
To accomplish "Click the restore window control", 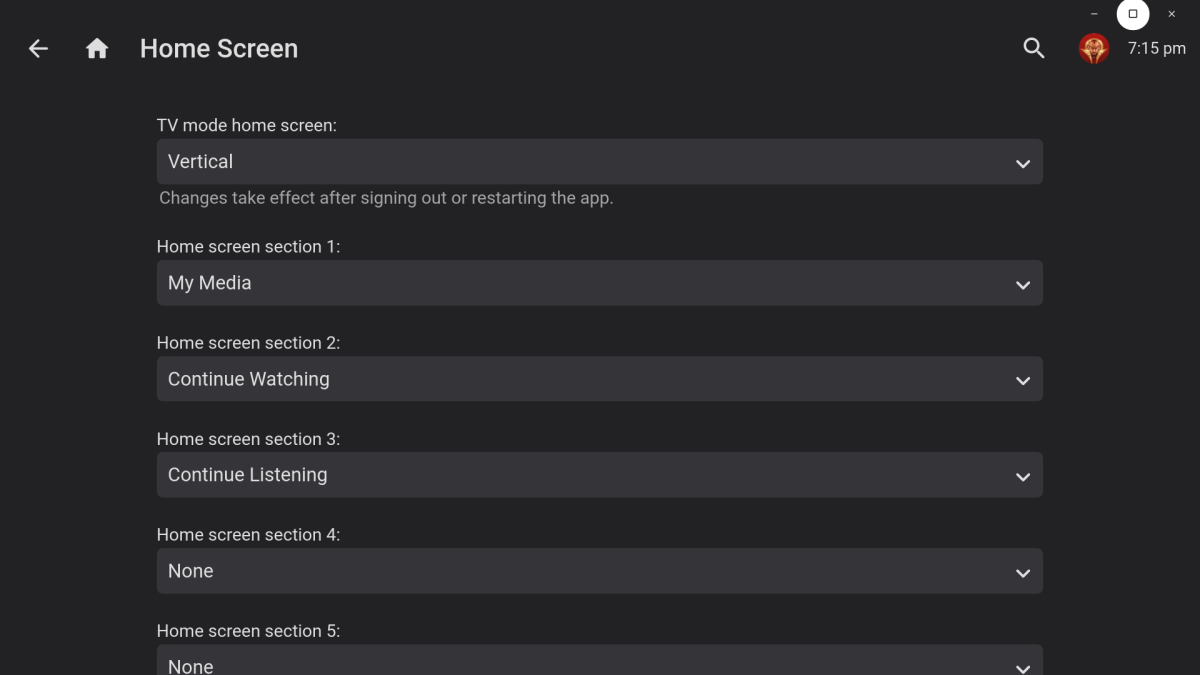I will (1133, 14).
